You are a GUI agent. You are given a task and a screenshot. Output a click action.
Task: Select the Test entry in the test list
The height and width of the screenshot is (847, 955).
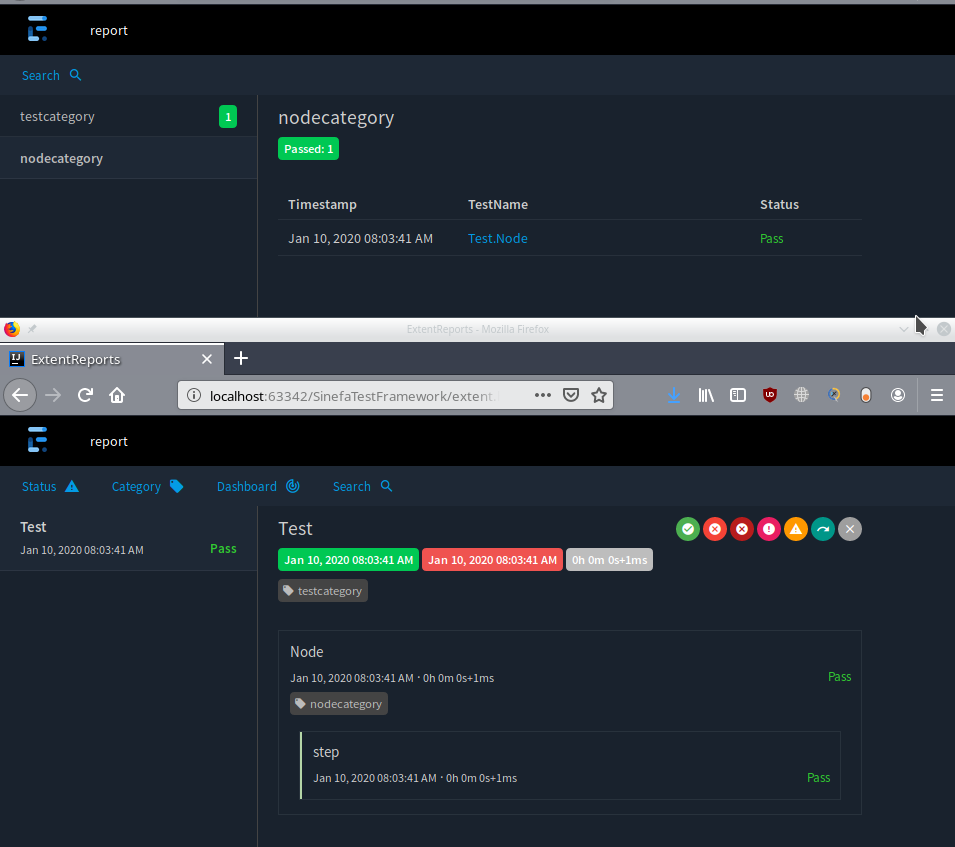click(129, 538)
